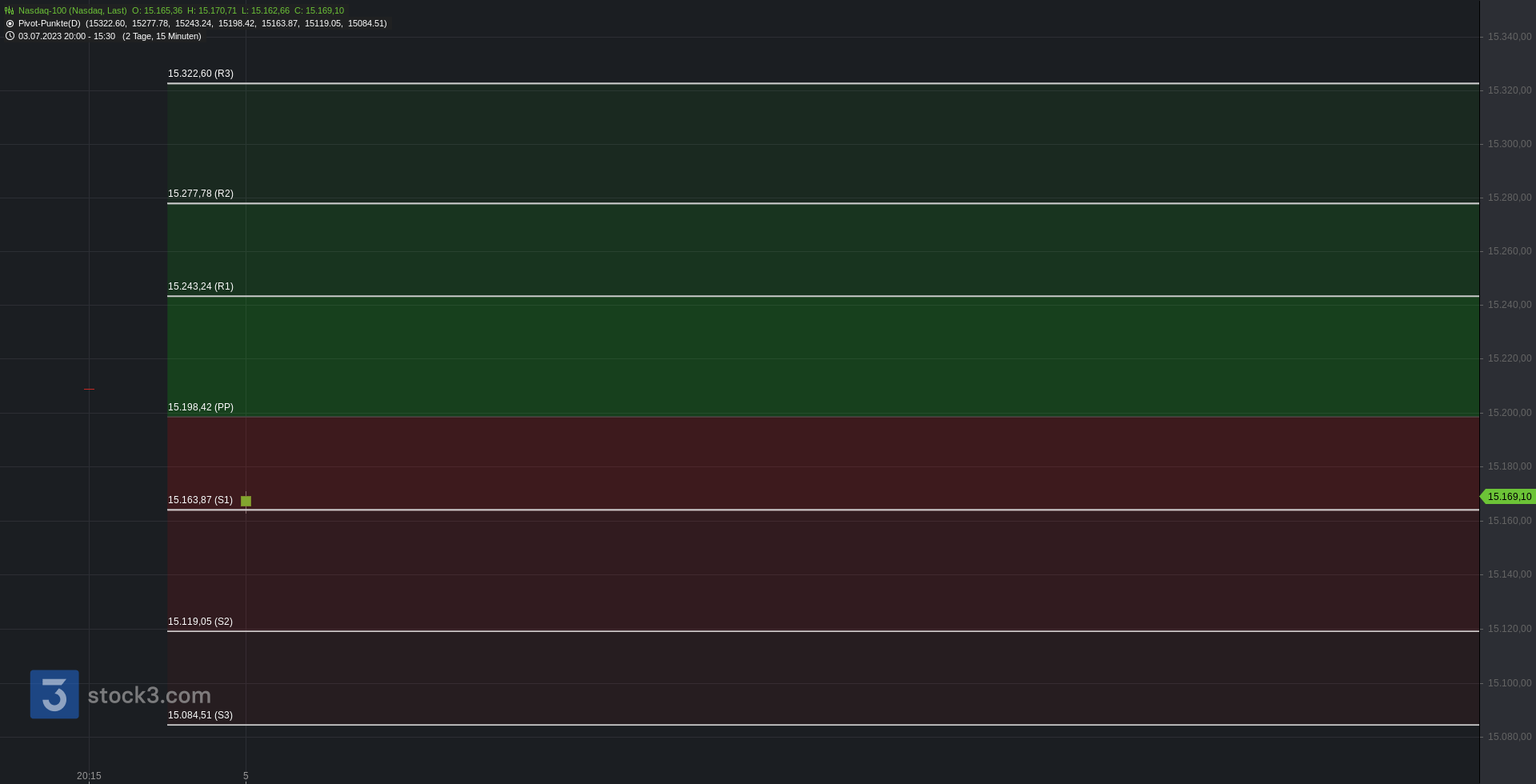Viewport: 1536px width, 784px height.
Task: Select the 15.243,24 (R1) resistance label
Action: [x=201, y=286]
